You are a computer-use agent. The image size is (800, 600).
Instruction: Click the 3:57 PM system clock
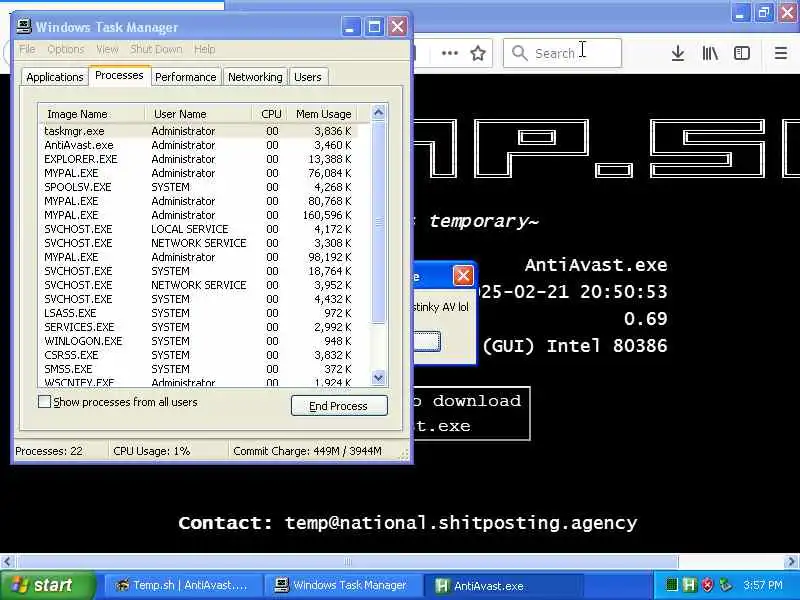click(763, 585)
